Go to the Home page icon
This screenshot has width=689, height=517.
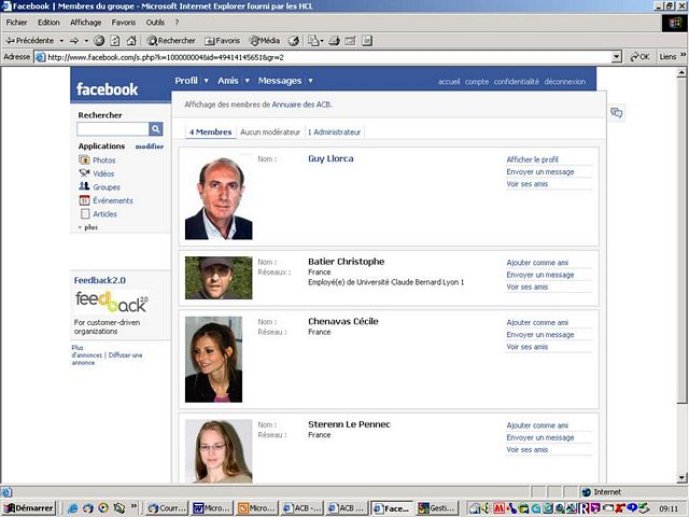coord(131,41)
